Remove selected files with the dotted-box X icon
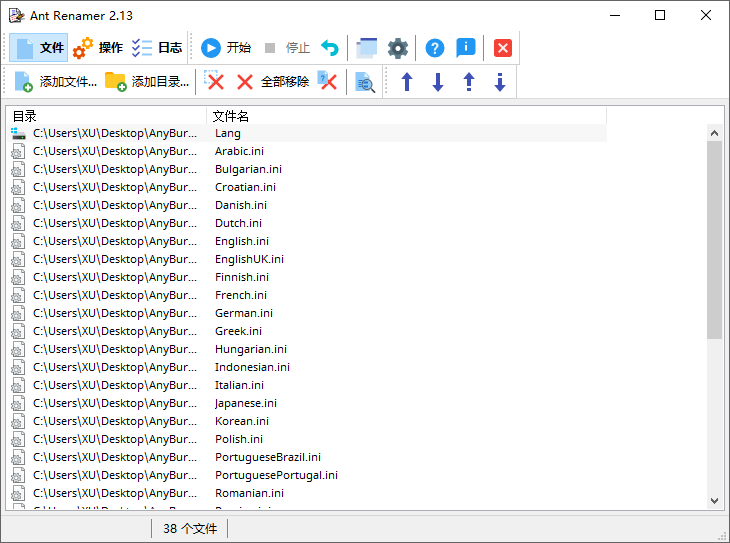Image resolution: width=730 pixels, height=543 pixels. click(214, 81)
